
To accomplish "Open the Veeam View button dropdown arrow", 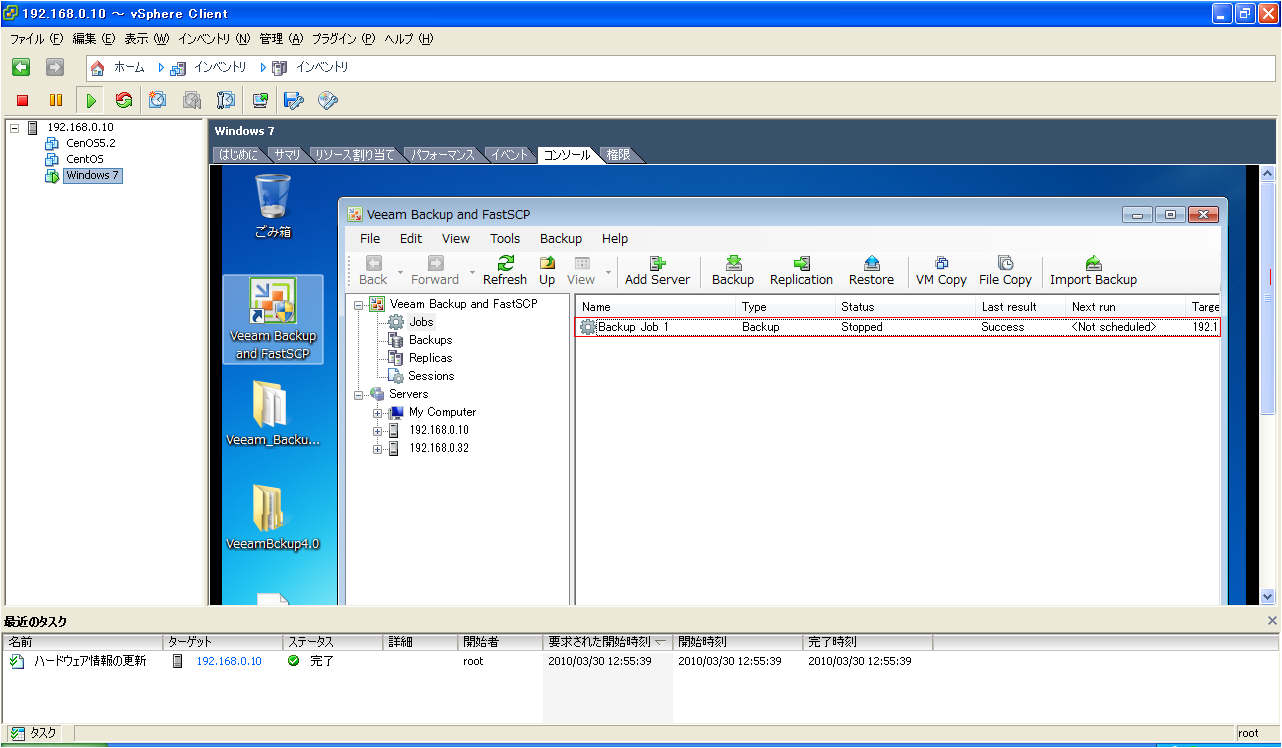I will point(608,271).
